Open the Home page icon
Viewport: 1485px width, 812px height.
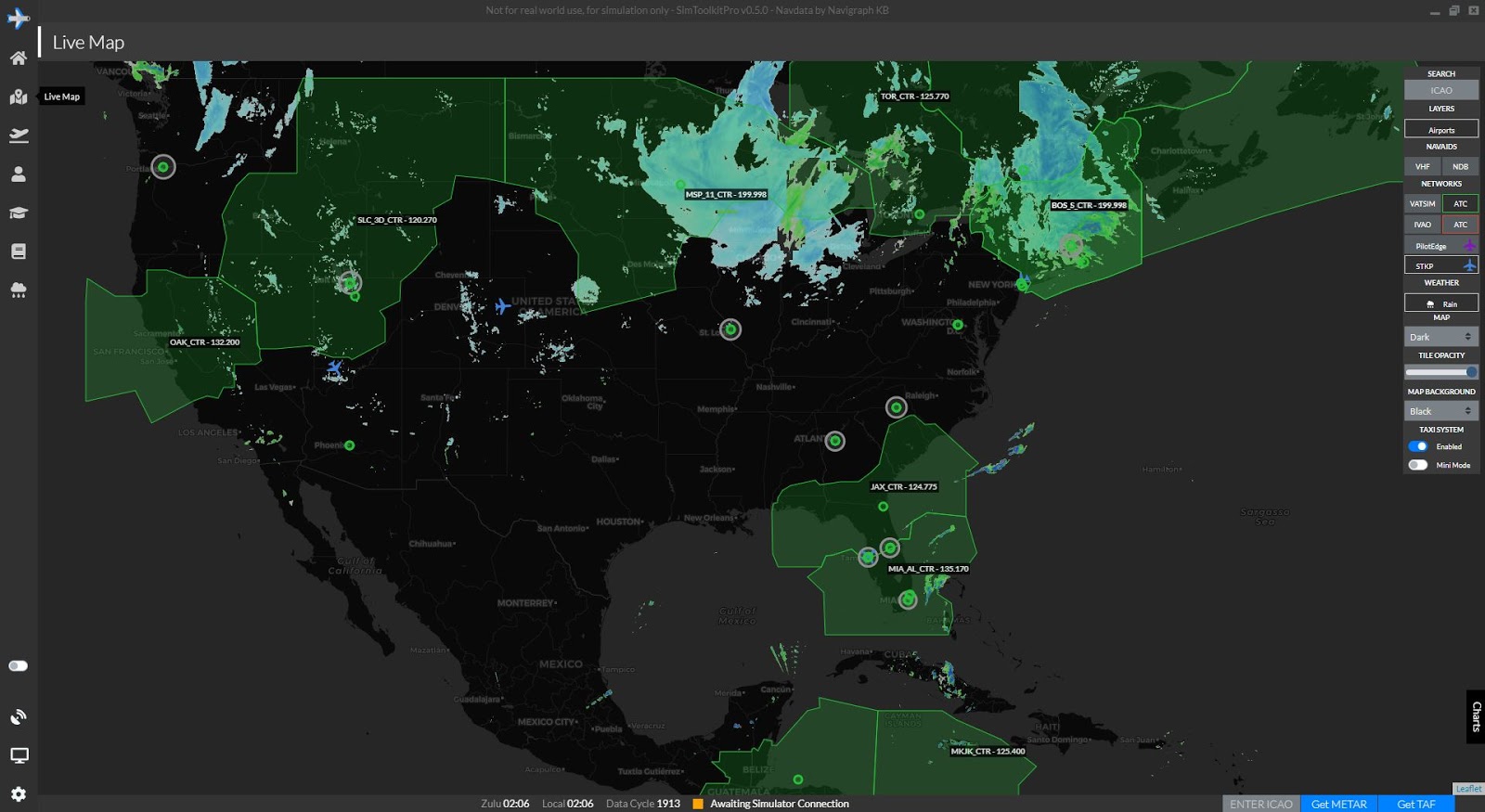click(19, 58)
